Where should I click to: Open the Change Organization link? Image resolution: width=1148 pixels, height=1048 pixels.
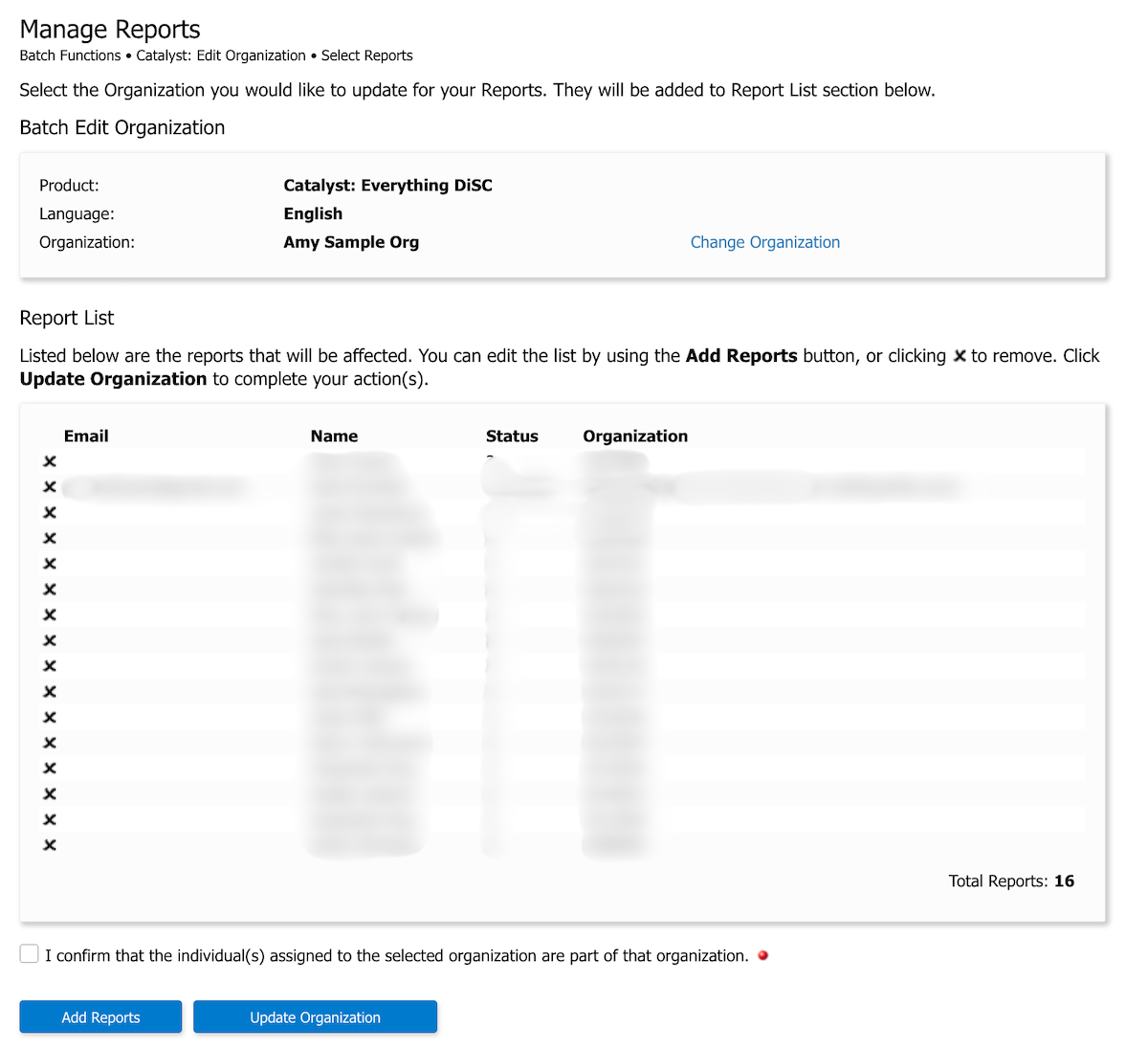pos(765,242)
